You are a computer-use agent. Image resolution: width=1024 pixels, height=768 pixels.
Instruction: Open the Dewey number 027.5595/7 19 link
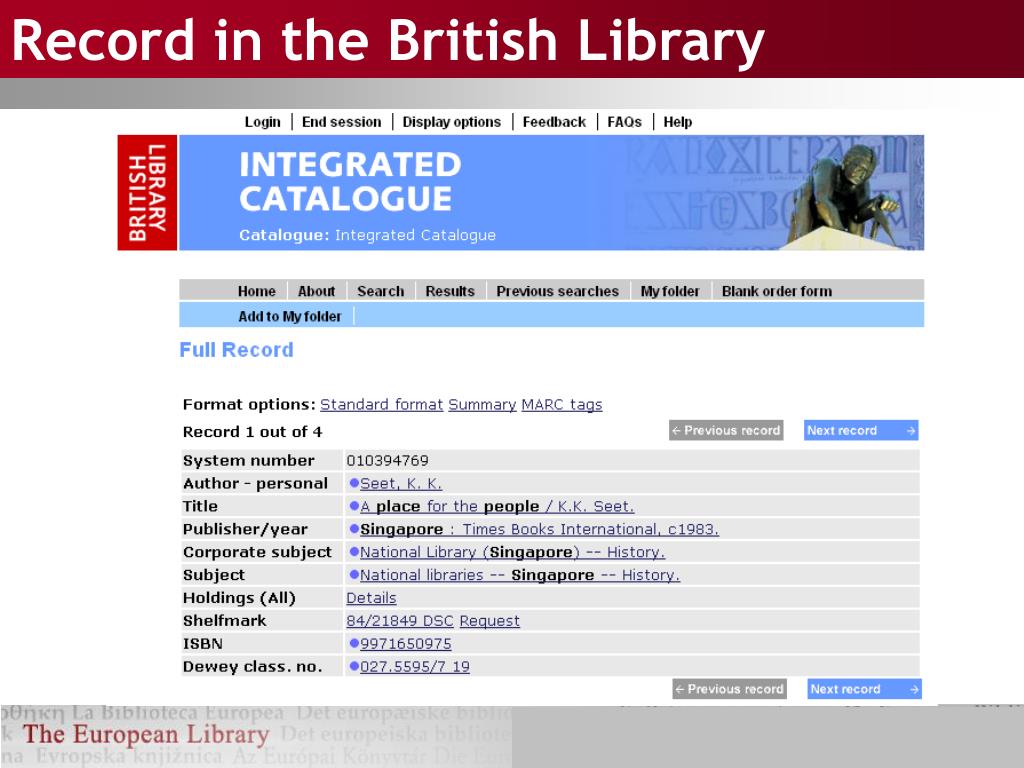pos(415,667)
